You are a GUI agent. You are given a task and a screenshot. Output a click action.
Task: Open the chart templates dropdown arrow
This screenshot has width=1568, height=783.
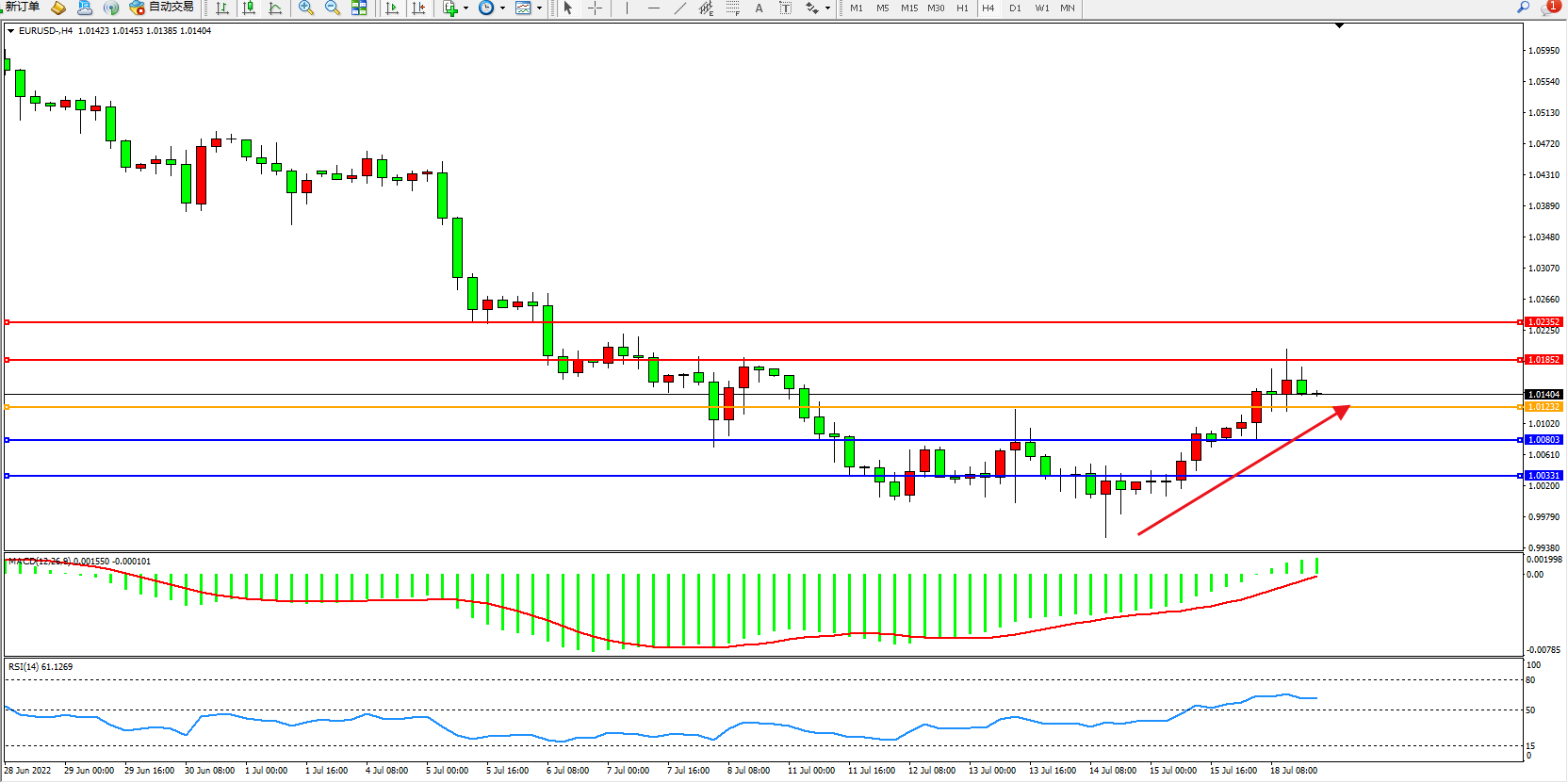(539, 8)
